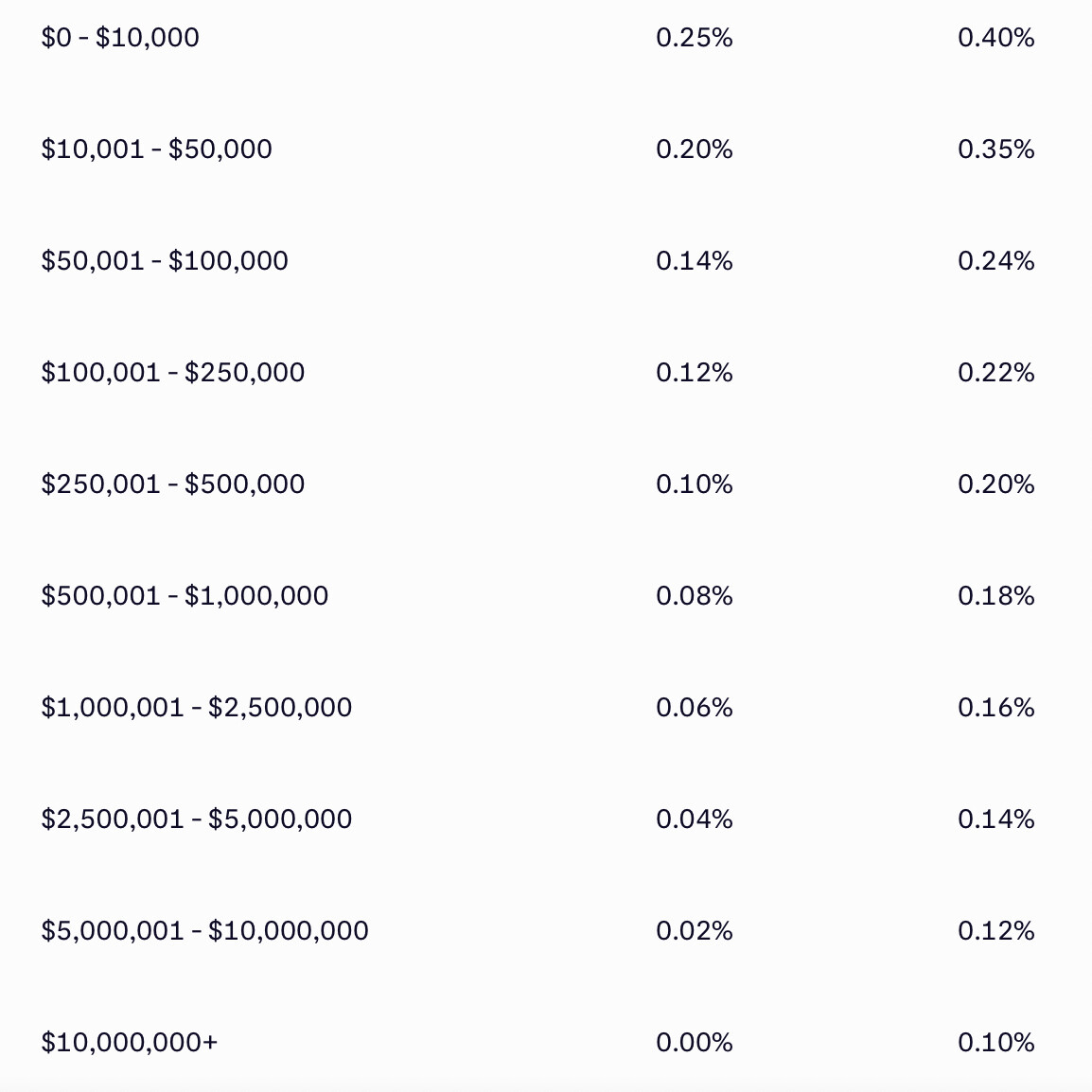This screenshot has width=1092, height=1092.
Task: Click the 0.08% fee value
Action: coord(695,596)
